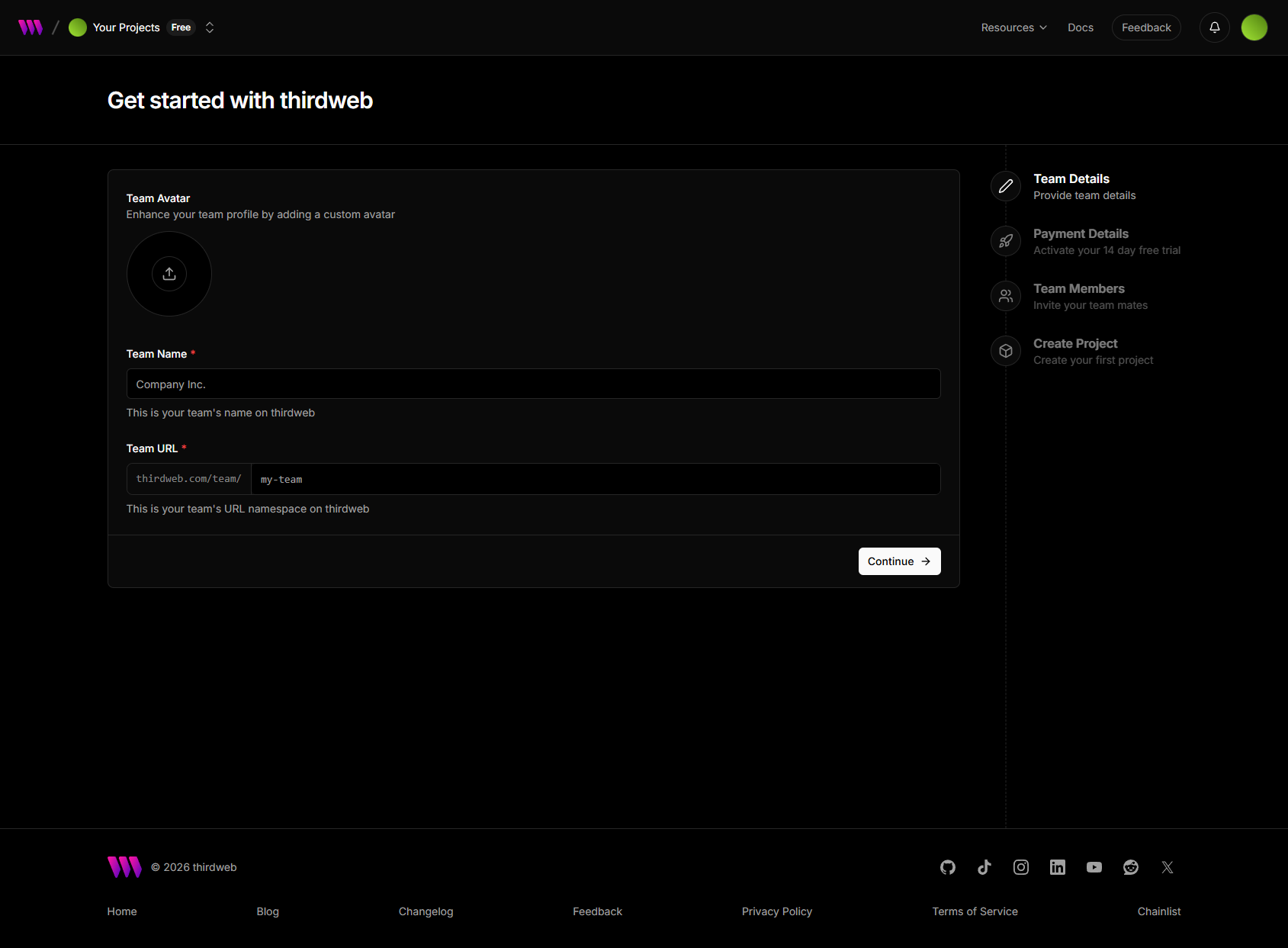
Task: Click 'Activate your 14 day free trial' text
Action: click(x=1107, y=250)
